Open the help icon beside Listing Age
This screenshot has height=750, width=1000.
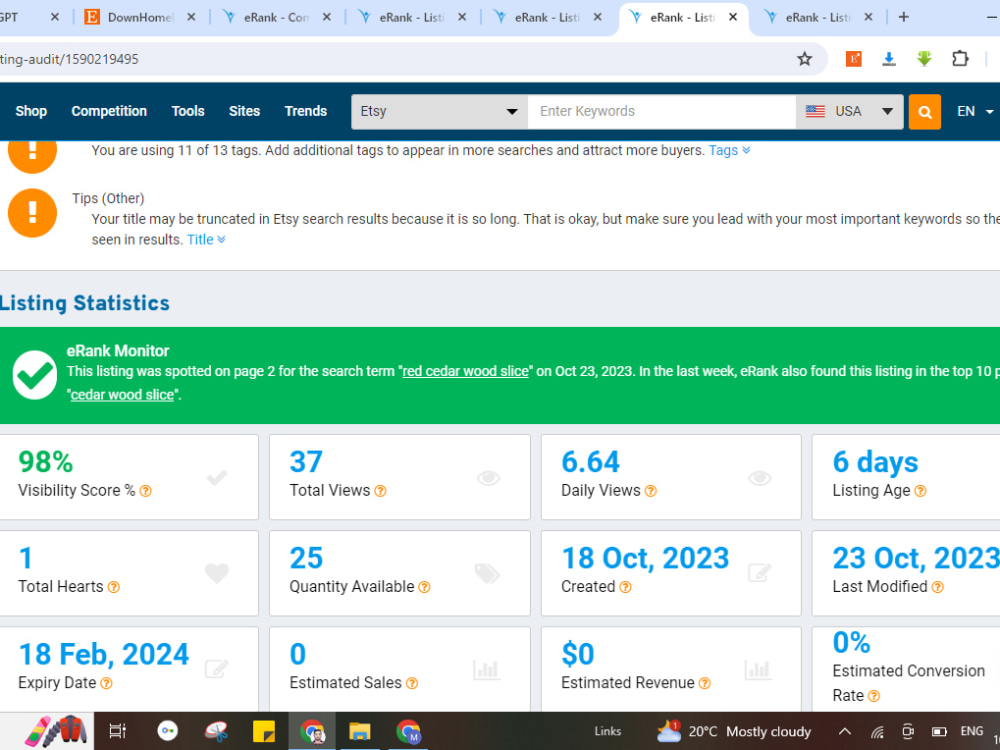pyautogui.click(x=920, y=491)
